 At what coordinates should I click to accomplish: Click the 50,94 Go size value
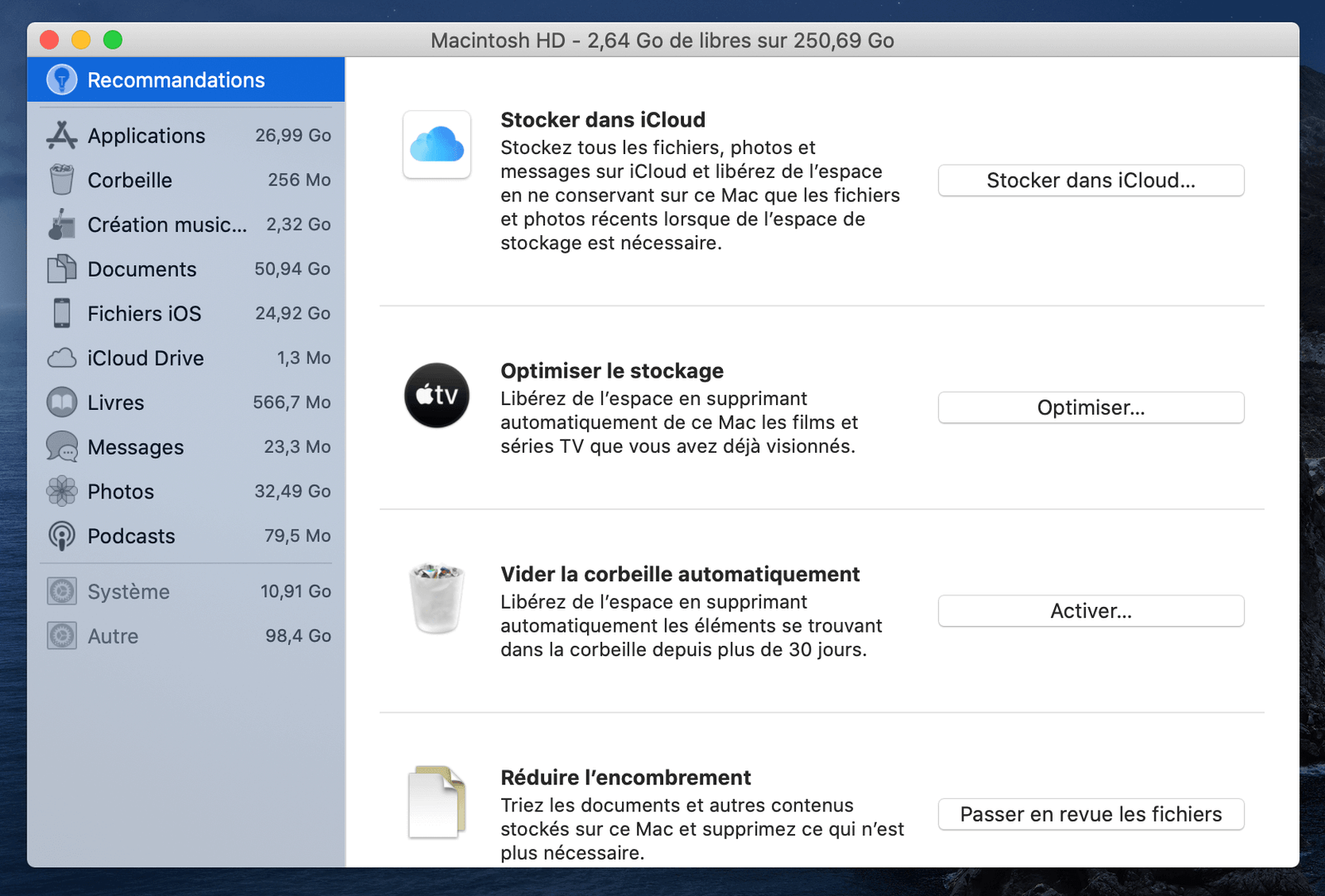click(x=292, y=268)
